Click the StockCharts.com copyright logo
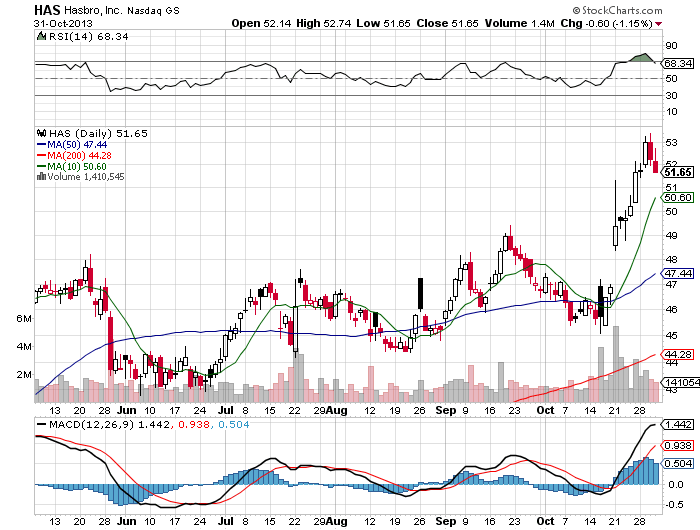Image resolution: width=700 pixels, height=530 pixels. (617, 10)
